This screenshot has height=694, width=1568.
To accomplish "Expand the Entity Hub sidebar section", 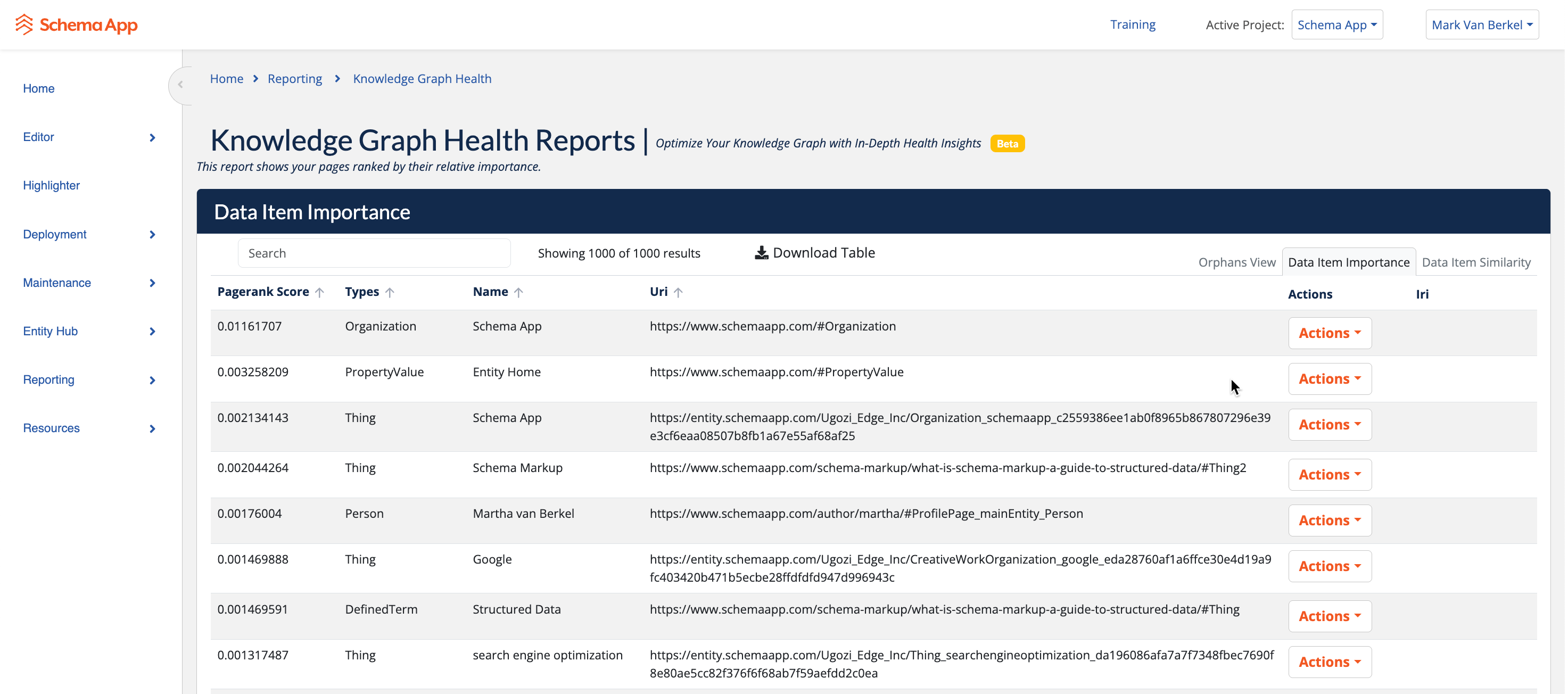I will coord(152,332).
